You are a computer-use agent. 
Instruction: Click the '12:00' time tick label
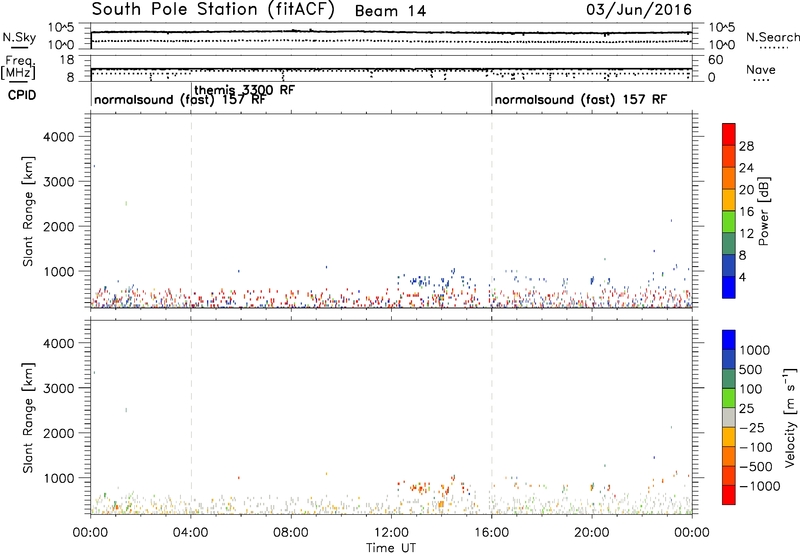pyautogui.click(x=391, y=533)
